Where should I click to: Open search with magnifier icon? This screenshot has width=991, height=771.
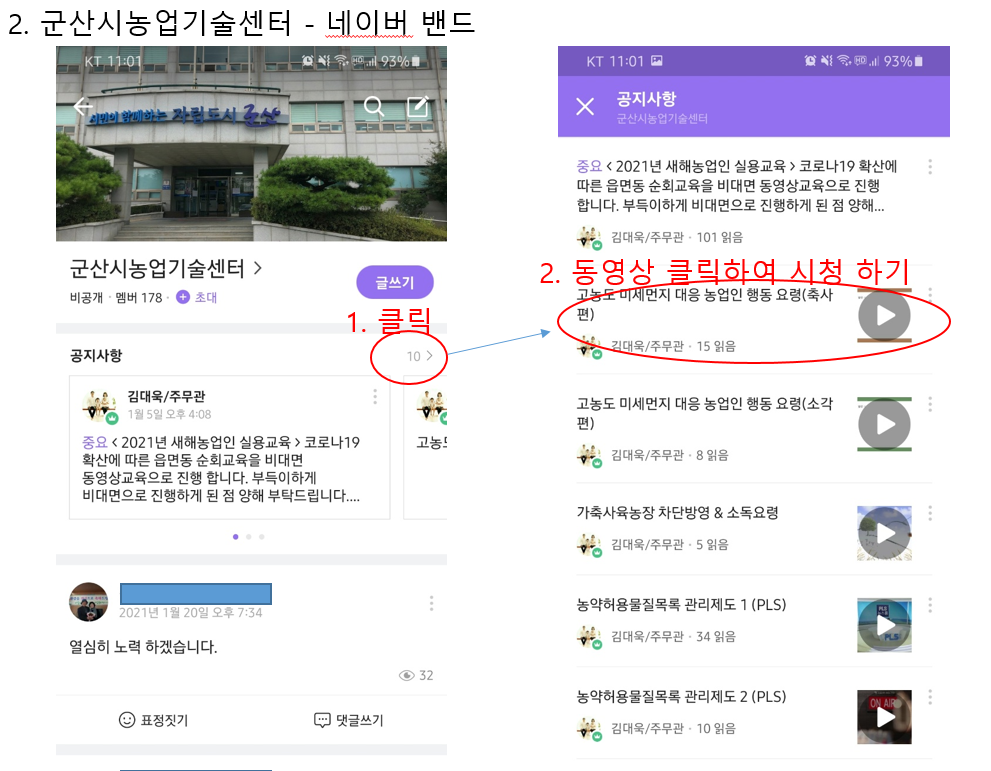coord(374,106)
